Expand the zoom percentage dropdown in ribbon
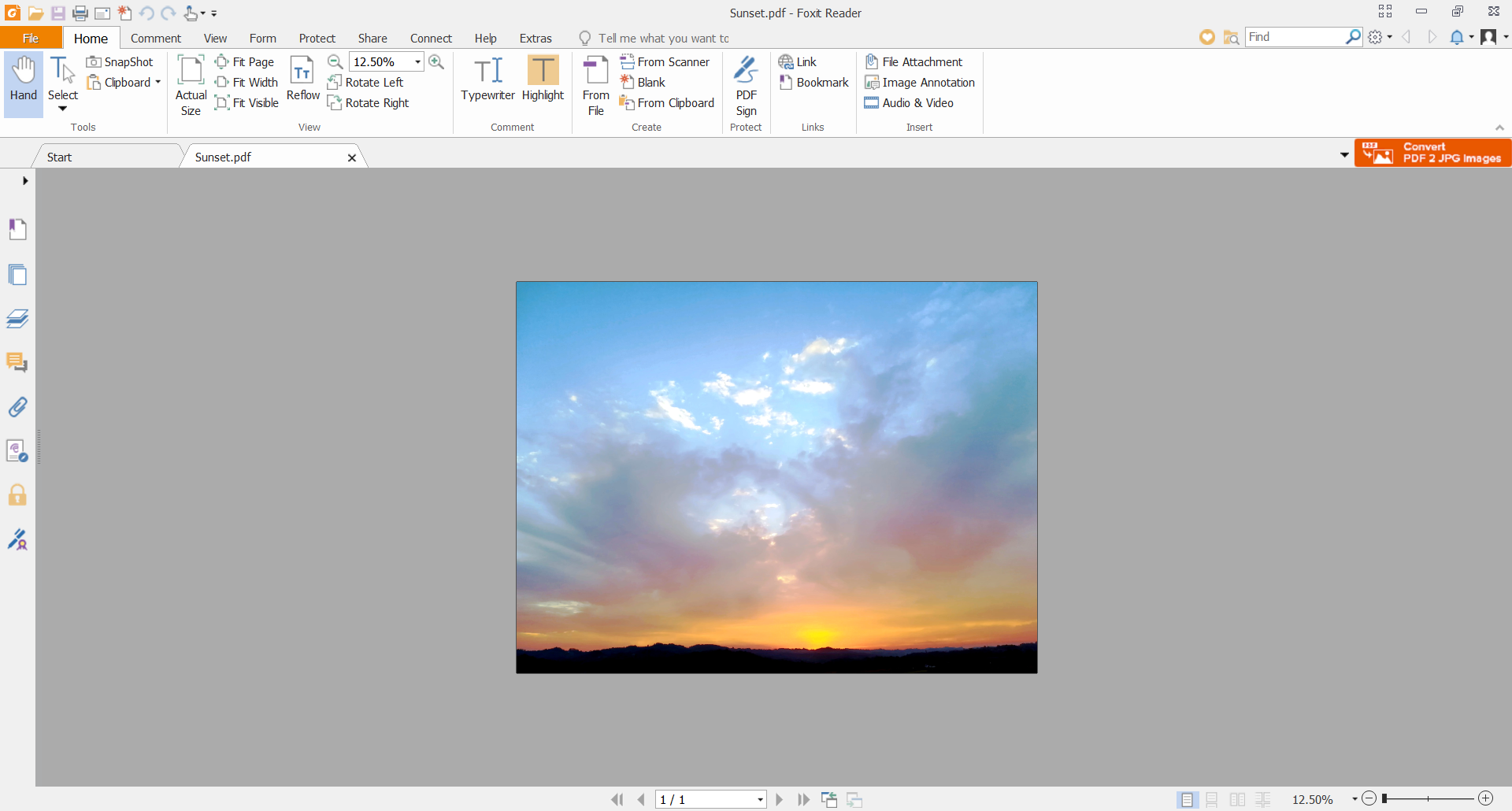The width and height of the screenshot is (1512, 811). (417, 62)
